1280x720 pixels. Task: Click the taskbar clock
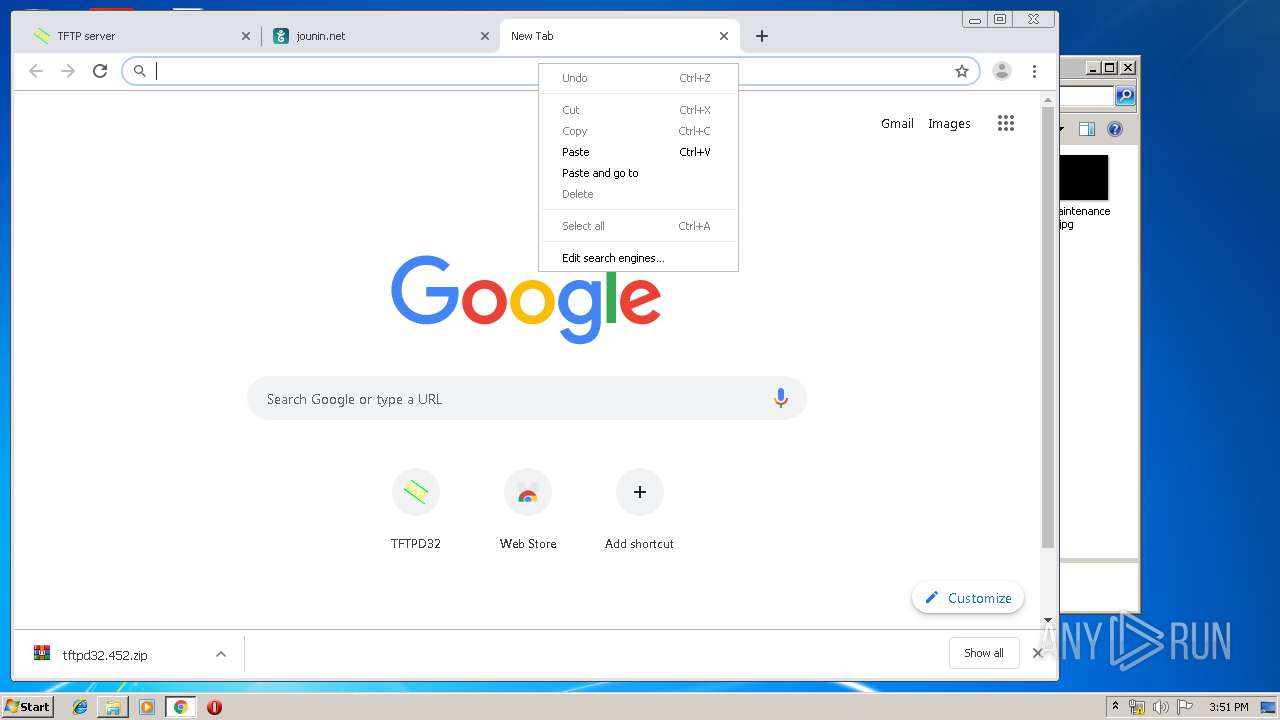pyautogui.click(x=1228, y=707)
